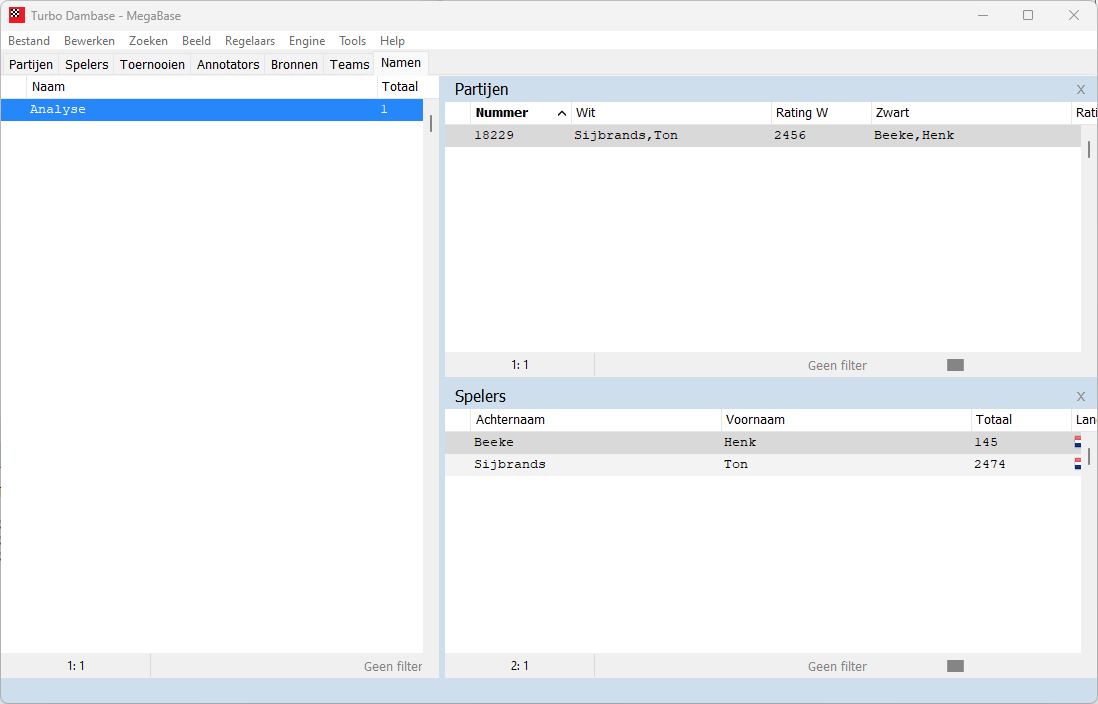
Task: Sort games by the Wit column
Action: [x=671, y=113]
